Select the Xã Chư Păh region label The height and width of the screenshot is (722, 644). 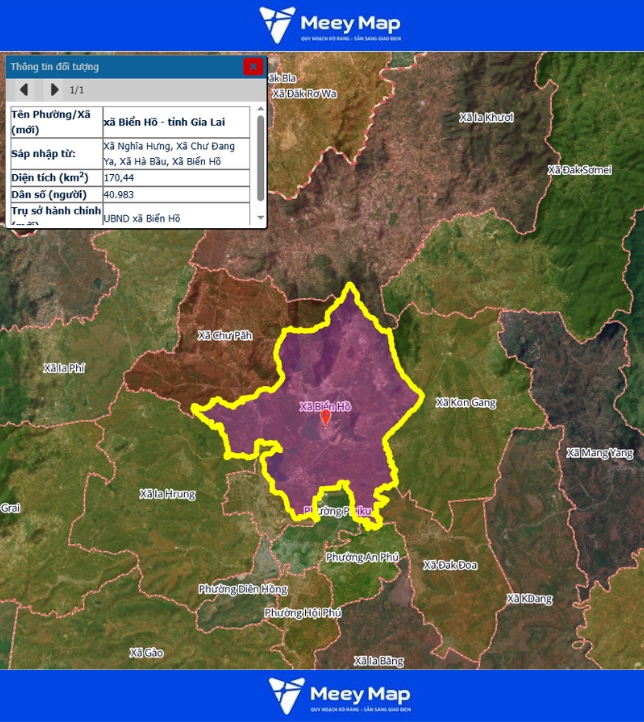225,335
